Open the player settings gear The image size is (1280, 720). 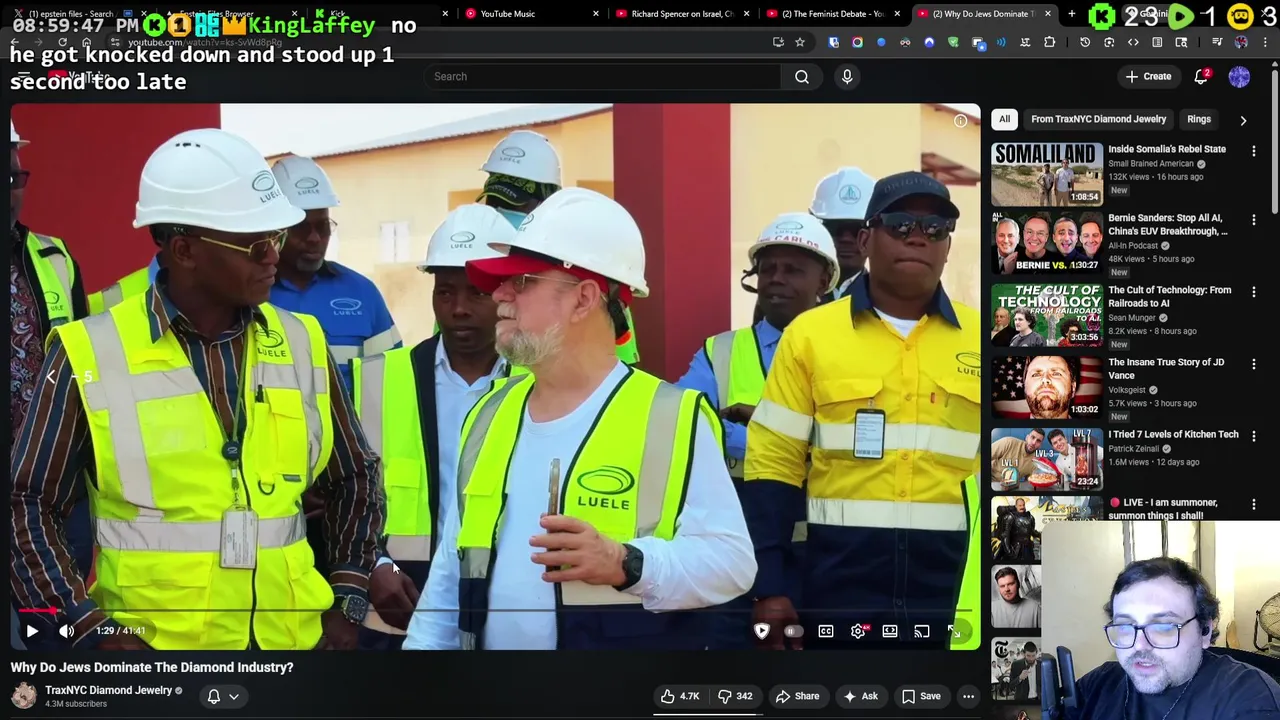(858, 632)
